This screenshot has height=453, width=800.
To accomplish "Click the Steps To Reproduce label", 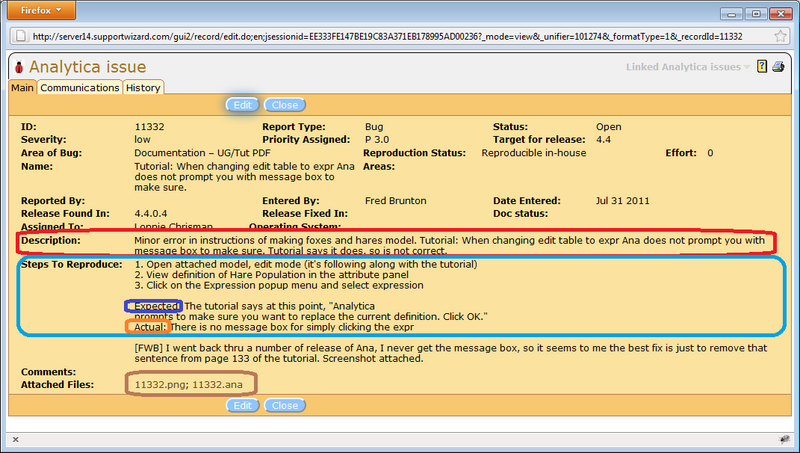I will (71, 264).
